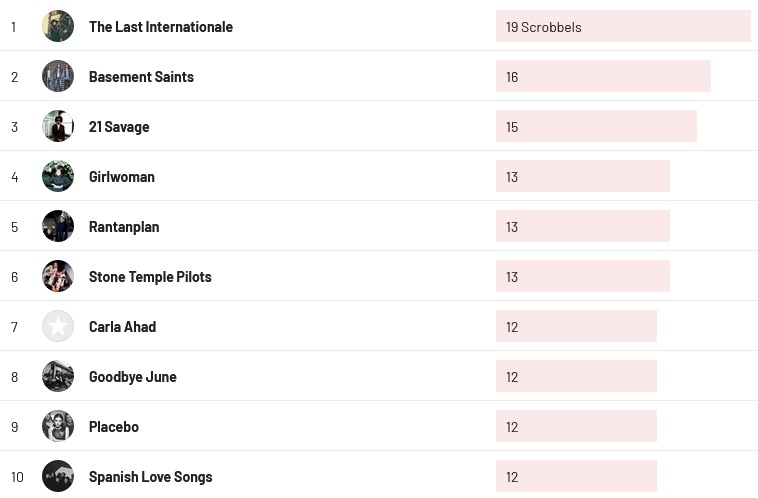The height and width of the screenshot is (498, 758).
Task: Go to Basement Saints artist page
Action: (x=141, y=77)
